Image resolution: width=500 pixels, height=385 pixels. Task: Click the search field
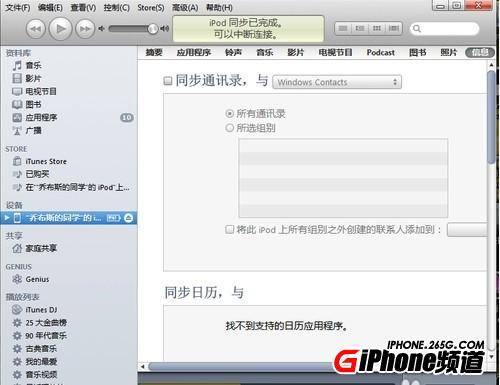click(x=444, y=29)
